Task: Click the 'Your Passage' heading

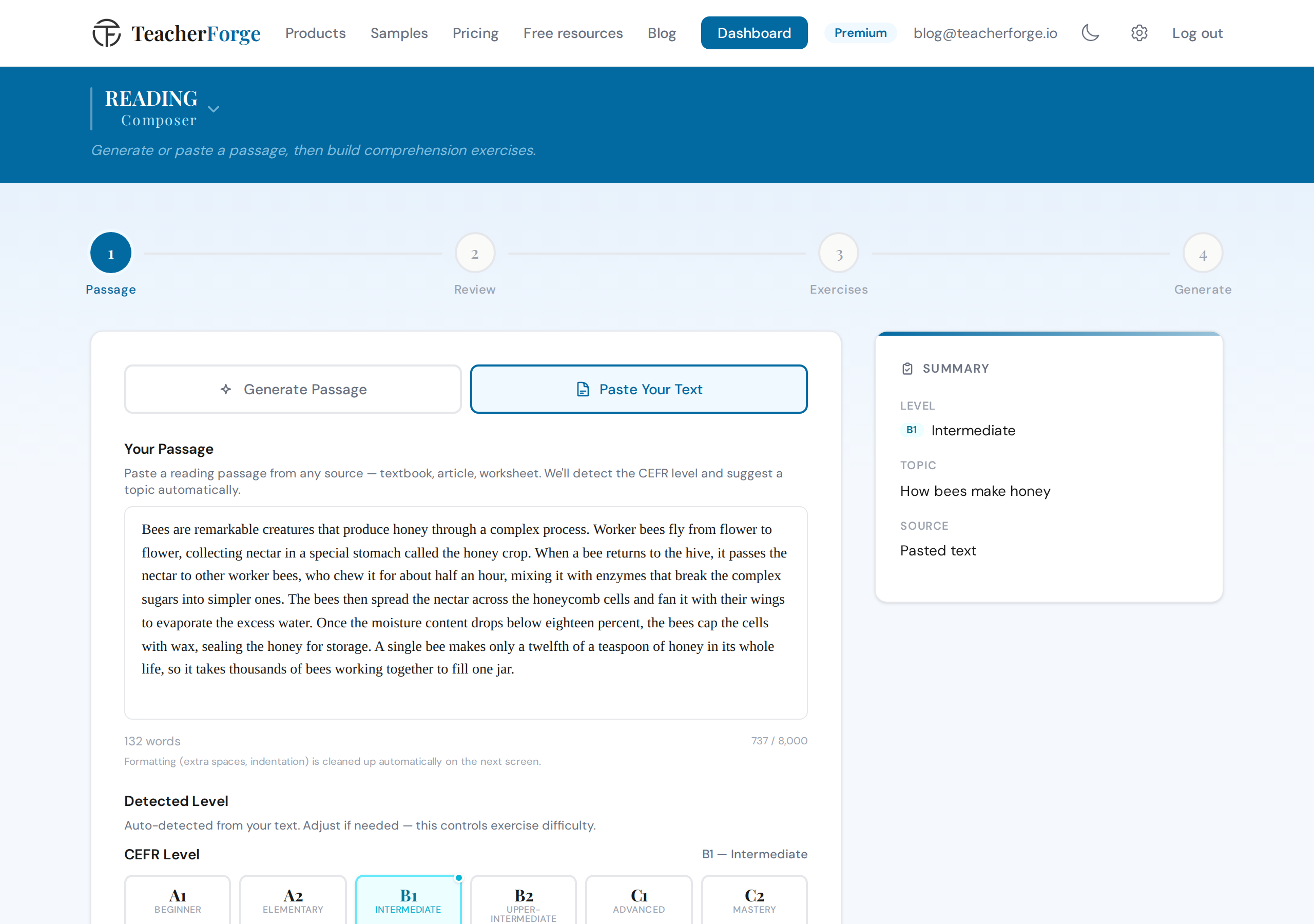Action: click(169, 449)
